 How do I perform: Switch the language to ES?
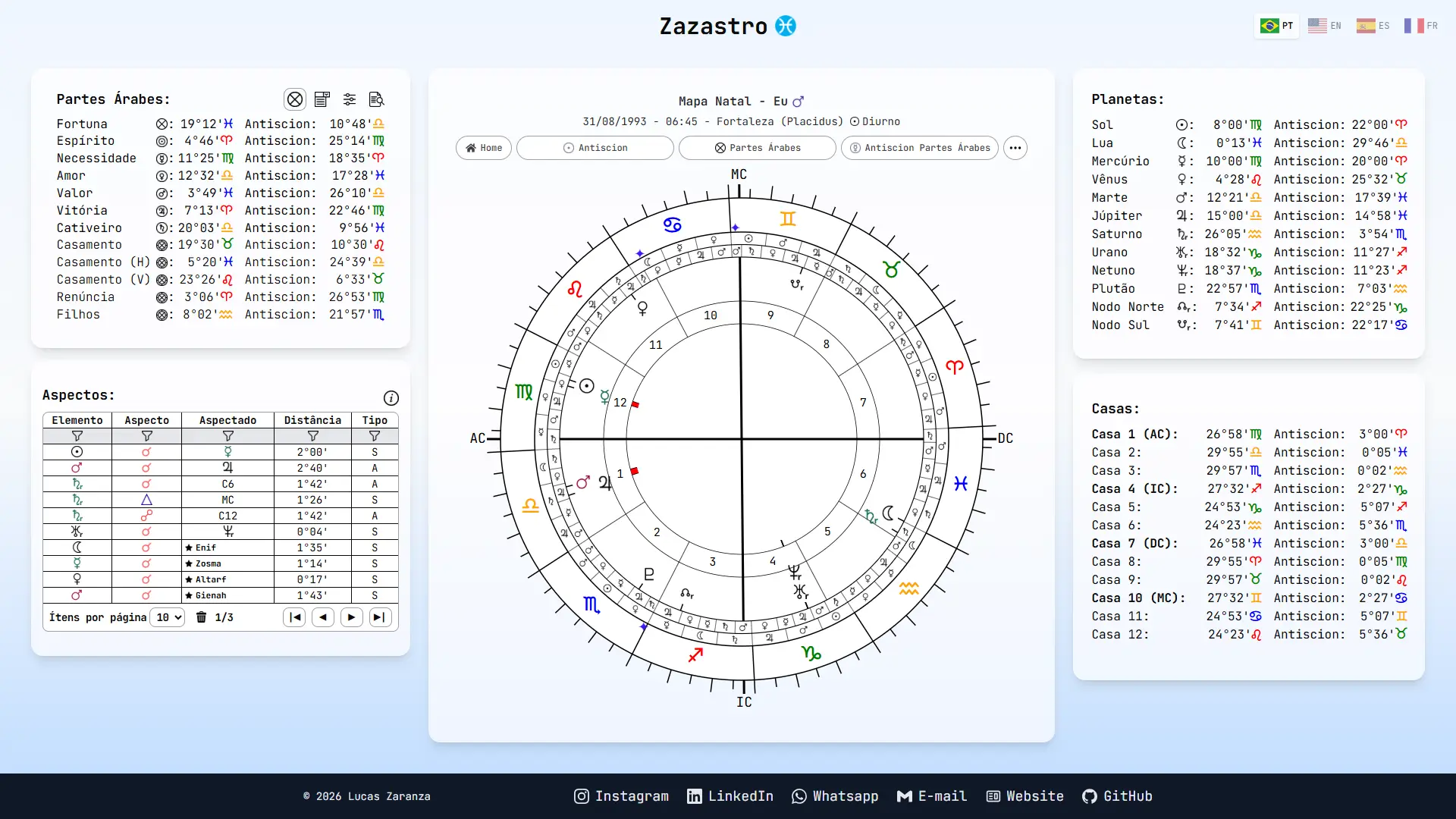point(1373,26)
